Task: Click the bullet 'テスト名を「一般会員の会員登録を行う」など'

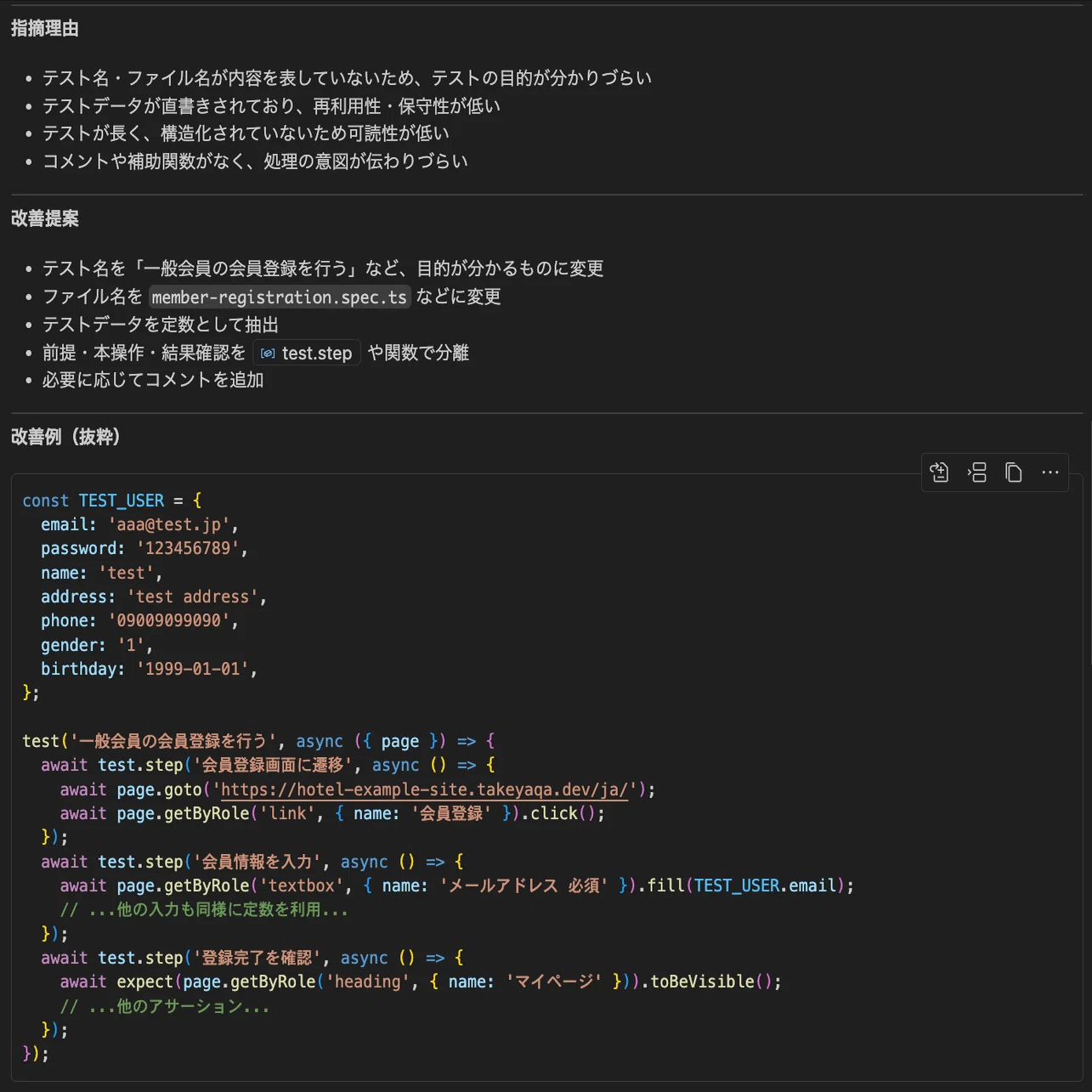Action: pyautogui.click(x=323, y=269)
